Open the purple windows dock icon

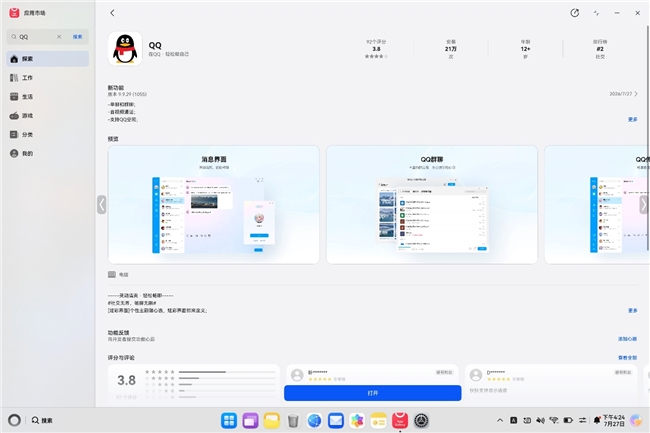point(250,421)
